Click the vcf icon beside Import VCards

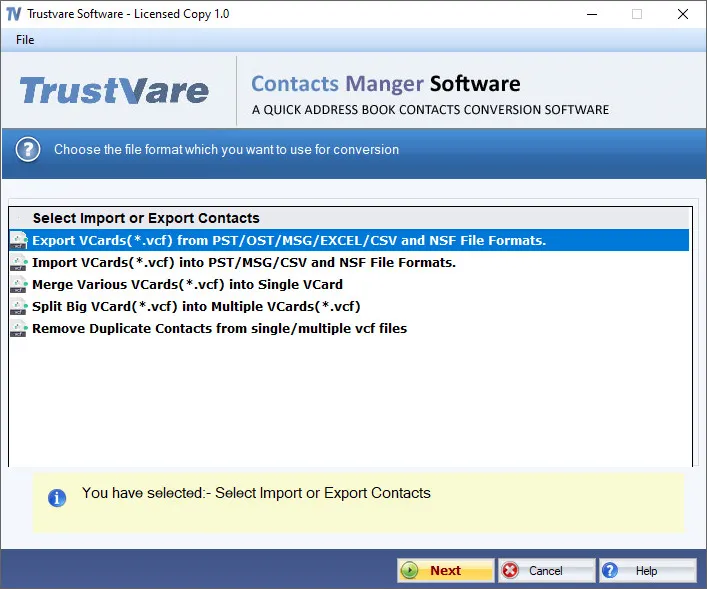point(19,262)
